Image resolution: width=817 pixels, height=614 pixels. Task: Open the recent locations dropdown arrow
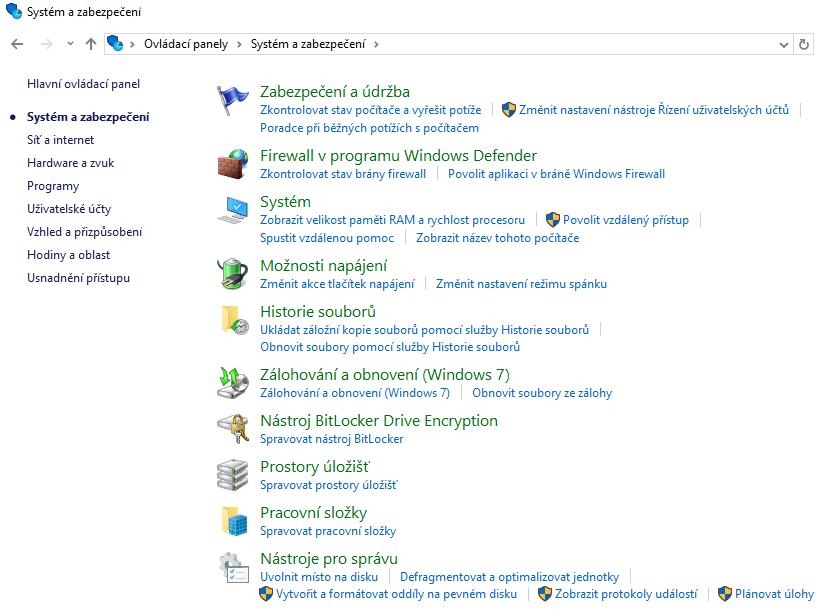(70, 44)
